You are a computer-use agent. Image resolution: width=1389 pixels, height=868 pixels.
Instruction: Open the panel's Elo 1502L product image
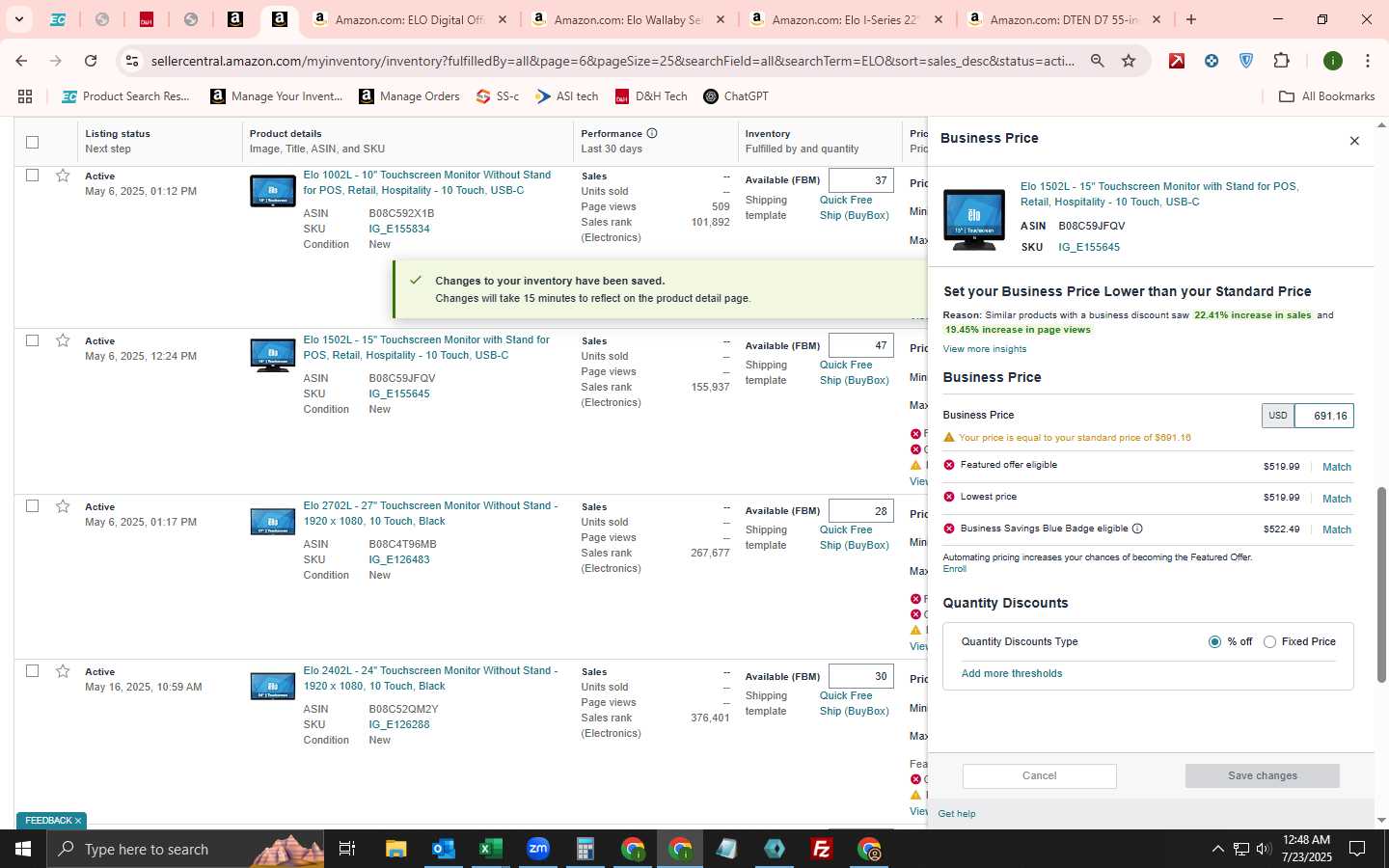coord(973,219)
